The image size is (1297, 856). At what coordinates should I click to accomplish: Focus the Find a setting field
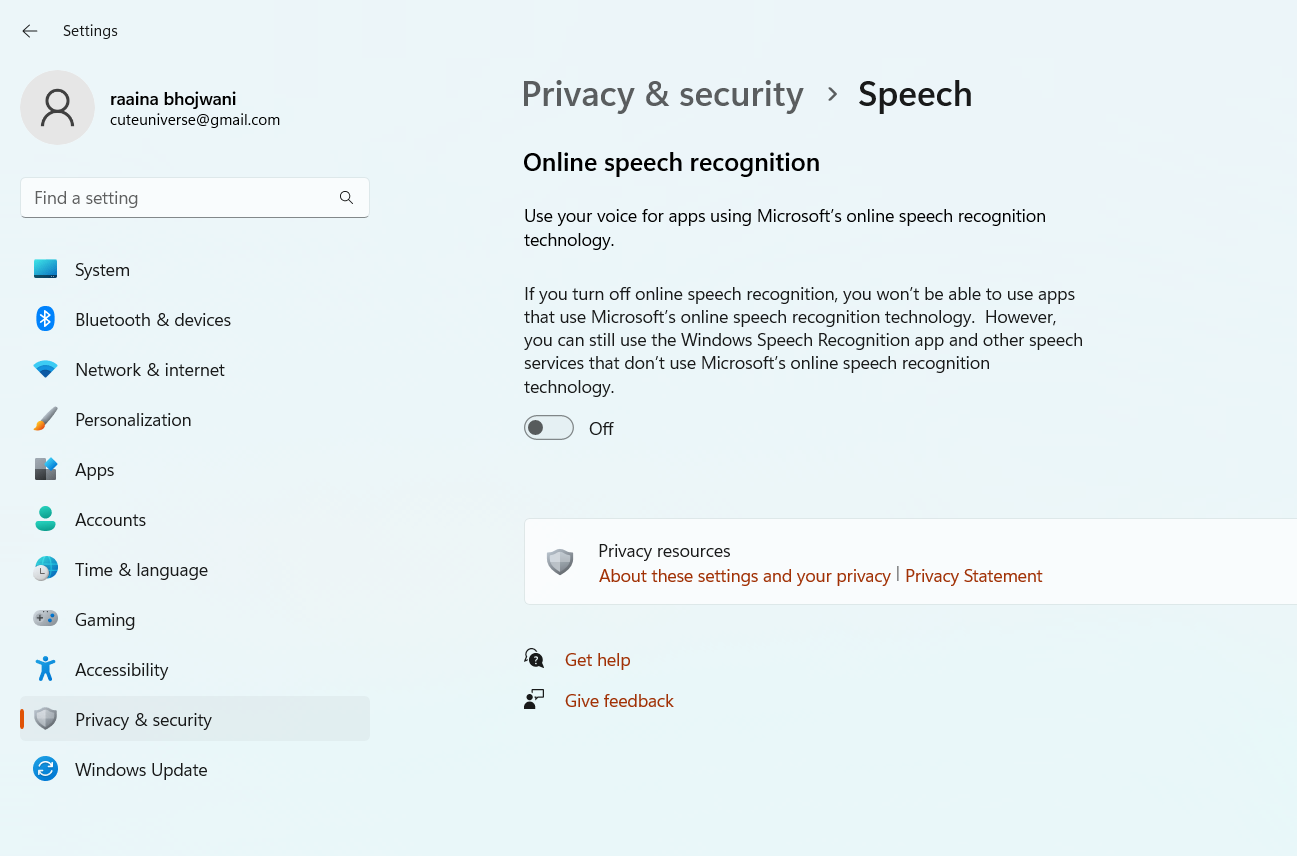point(180,198)
